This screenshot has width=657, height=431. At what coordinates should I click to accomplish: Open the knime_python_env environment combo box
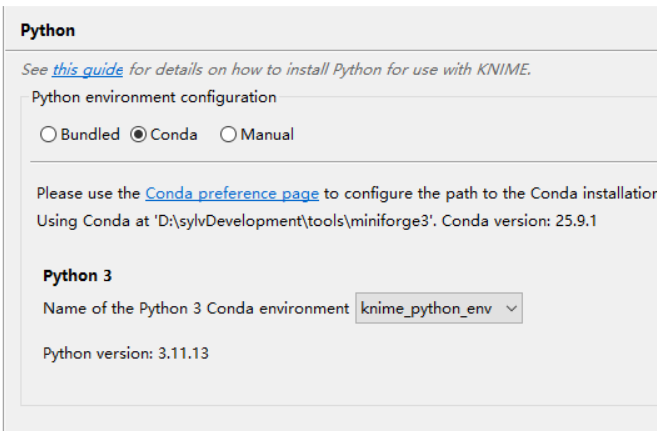[x=438, y=309]
